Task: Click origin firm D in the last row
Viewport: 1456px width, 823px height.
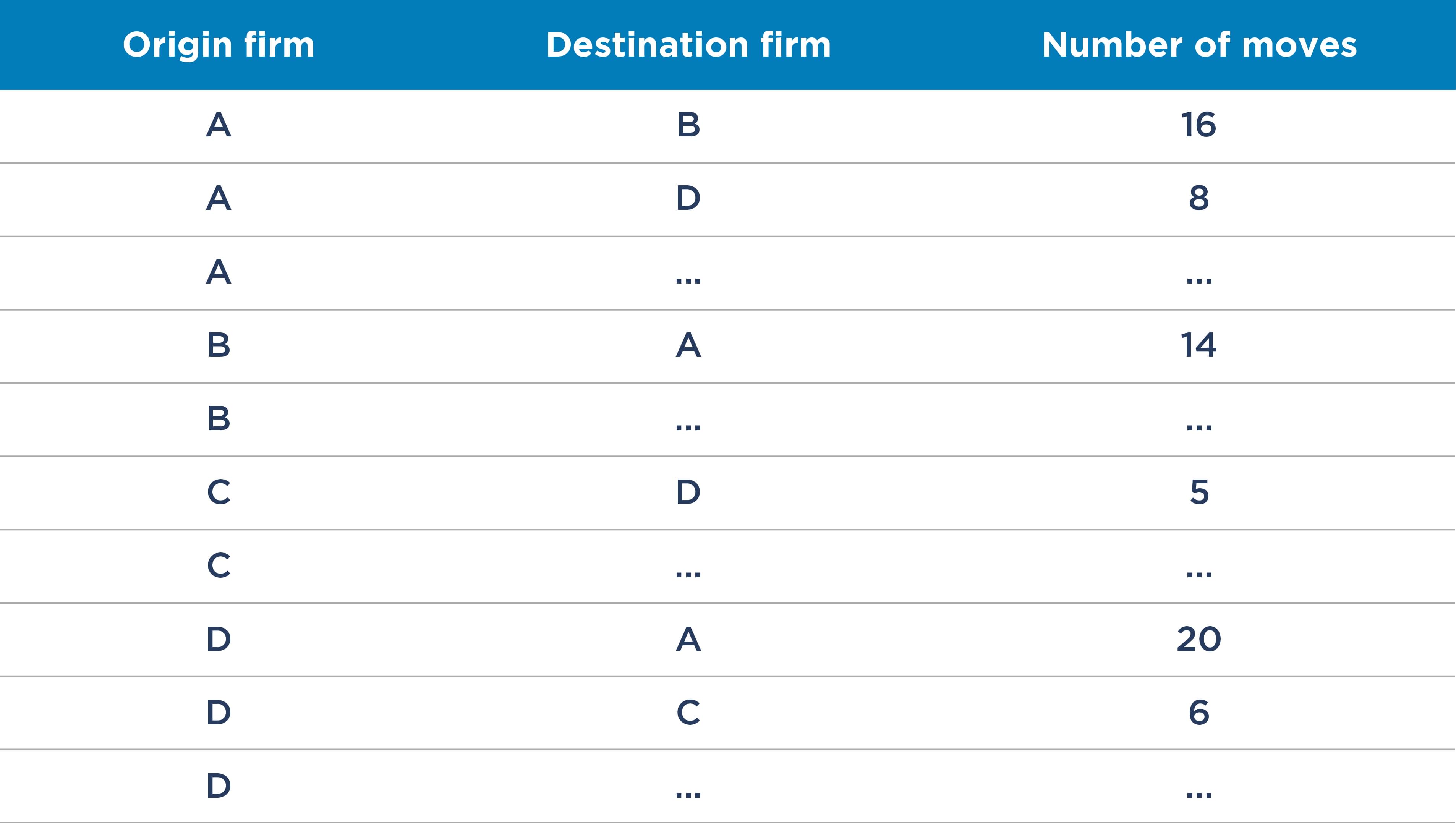Action: point(219,786)
